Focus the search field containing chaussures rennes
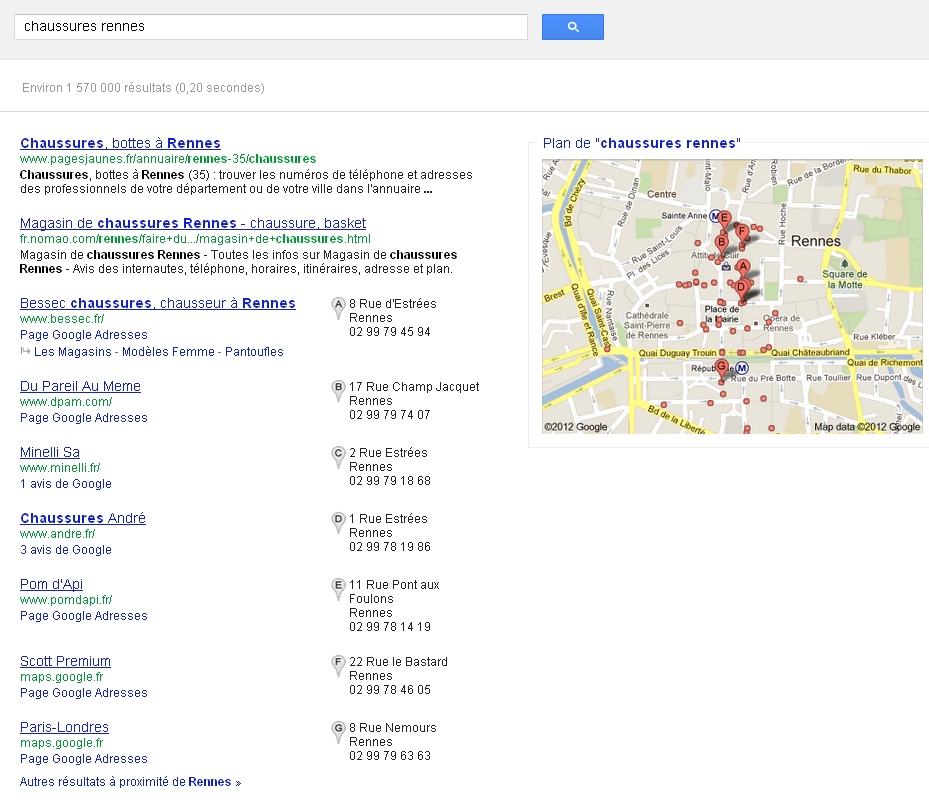 point(271,27)
